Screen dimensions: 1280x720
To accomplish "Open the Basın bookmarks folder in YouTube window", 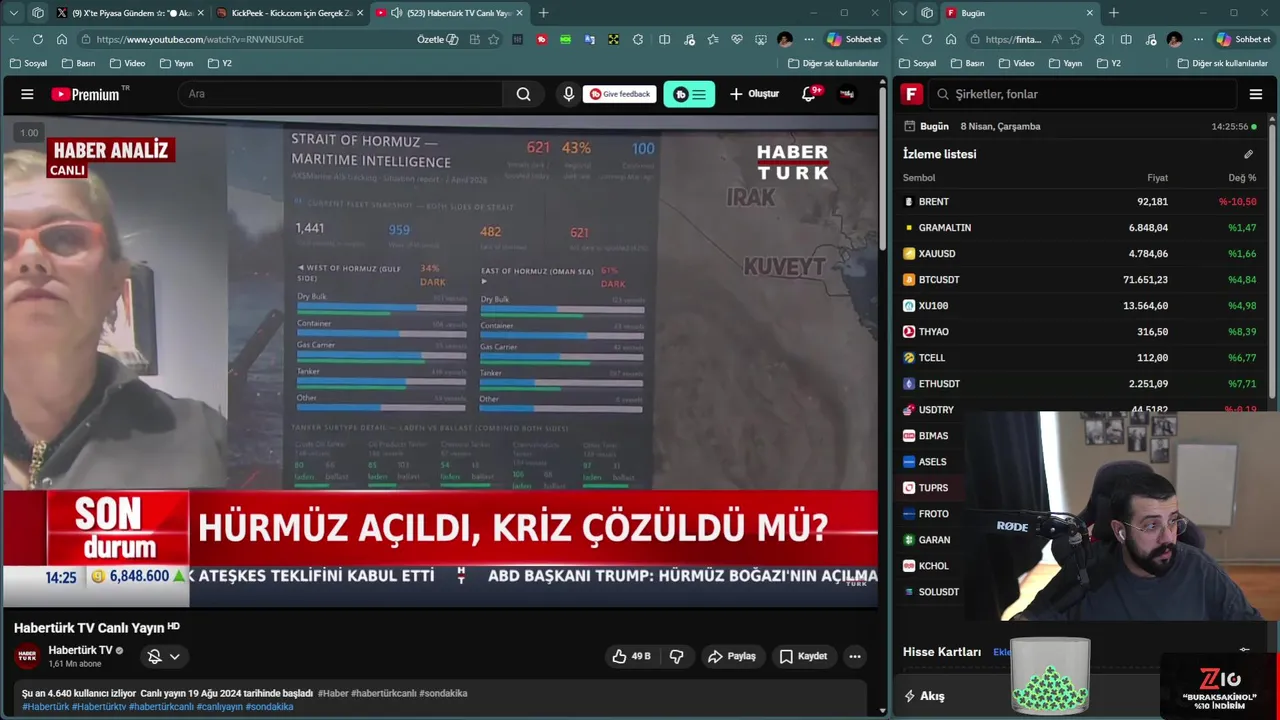I will (78, 63).
